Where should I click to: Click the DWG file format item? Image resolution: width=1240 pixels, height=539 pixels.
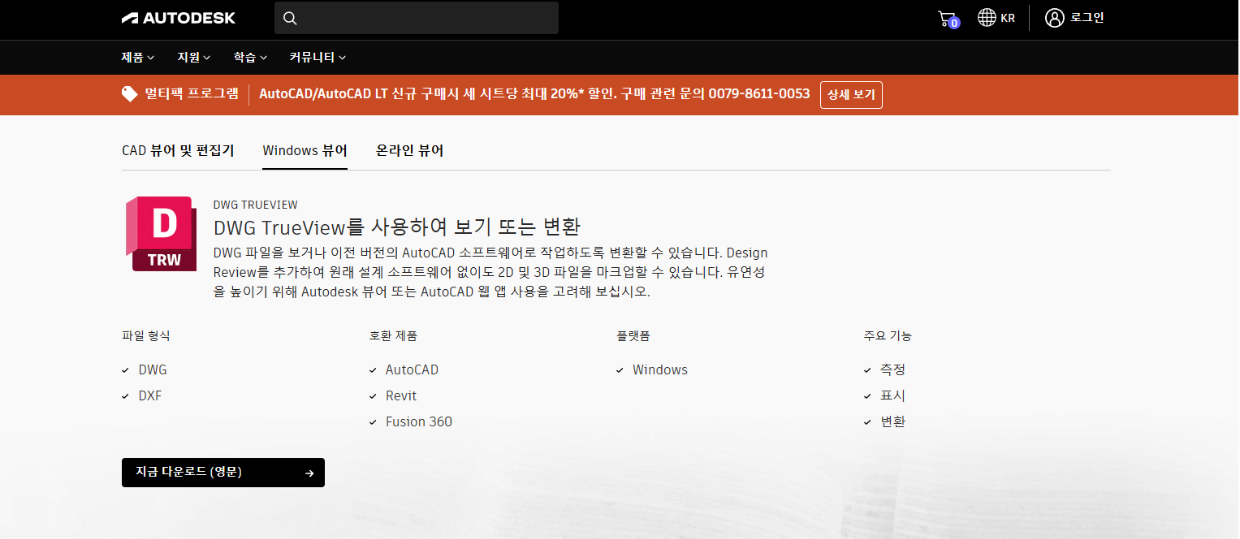[153, 370]
